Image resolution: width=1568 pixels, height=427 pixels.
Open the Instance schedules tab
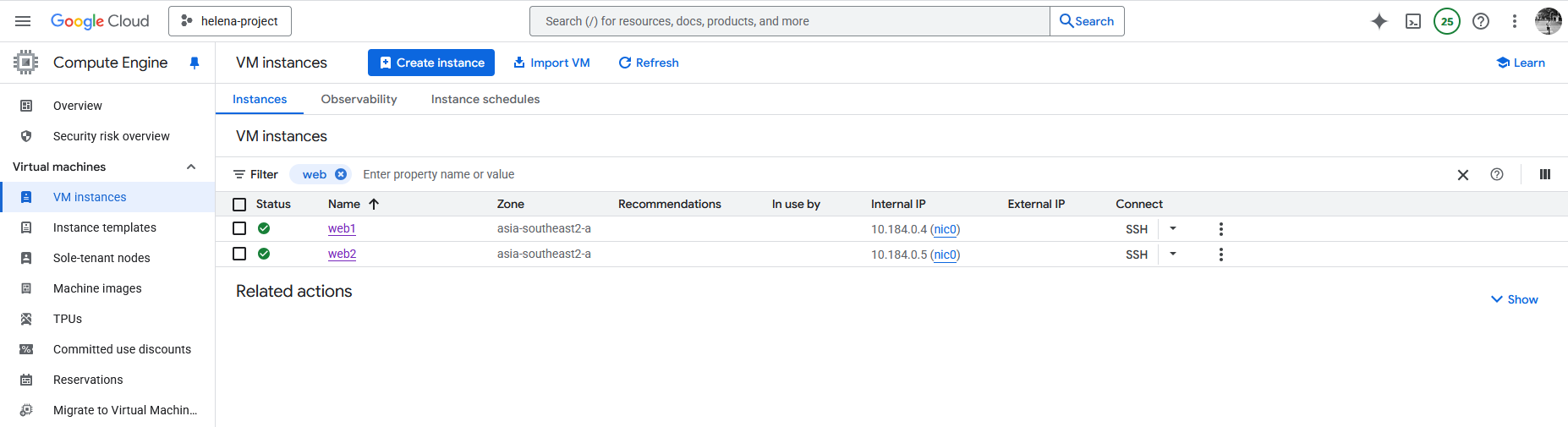pos(485,99)
